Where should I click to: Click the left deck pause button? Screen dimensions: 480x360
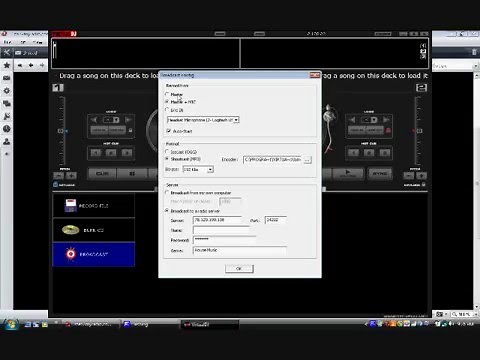pos(132,174)
